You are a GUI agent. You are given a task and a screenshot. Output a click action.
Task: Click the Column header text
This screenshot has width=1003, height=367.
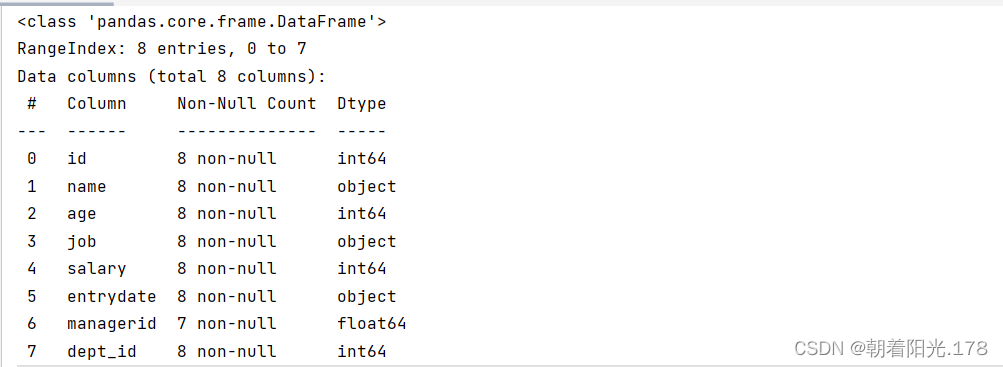(97, 104)
